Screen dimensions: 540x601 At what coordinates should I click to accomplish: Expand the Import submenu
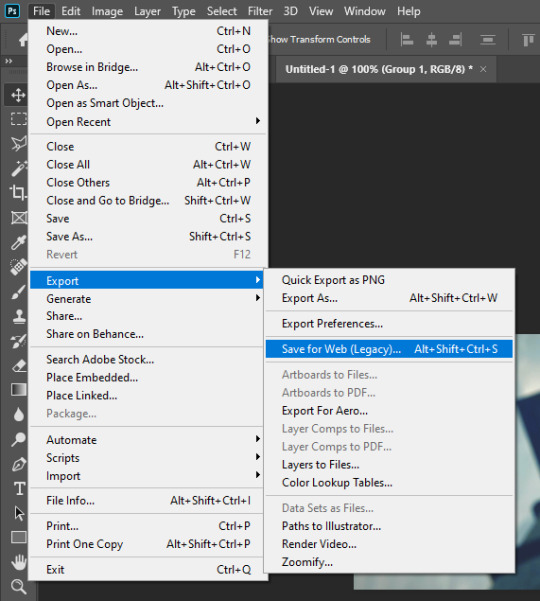tap(147, 475)
